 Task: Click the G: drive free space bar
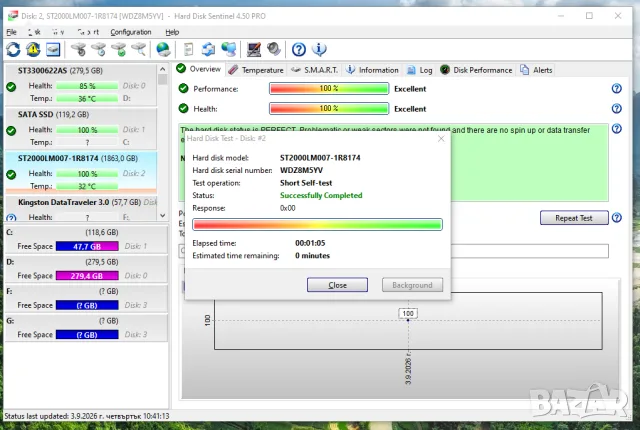[87, 335]
